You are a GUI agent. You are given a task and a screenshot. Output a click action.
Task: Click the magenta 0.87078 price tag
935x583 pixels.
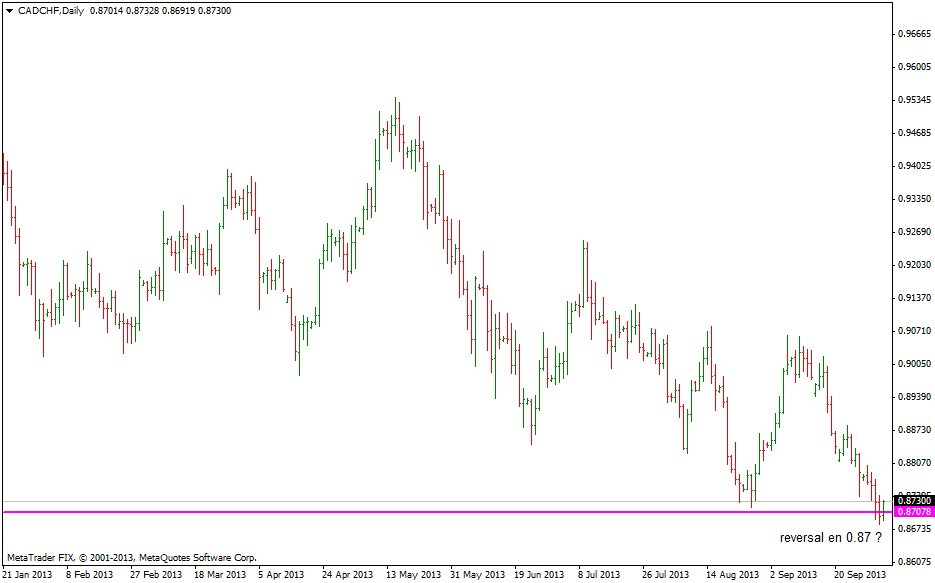tap(914, 512)
